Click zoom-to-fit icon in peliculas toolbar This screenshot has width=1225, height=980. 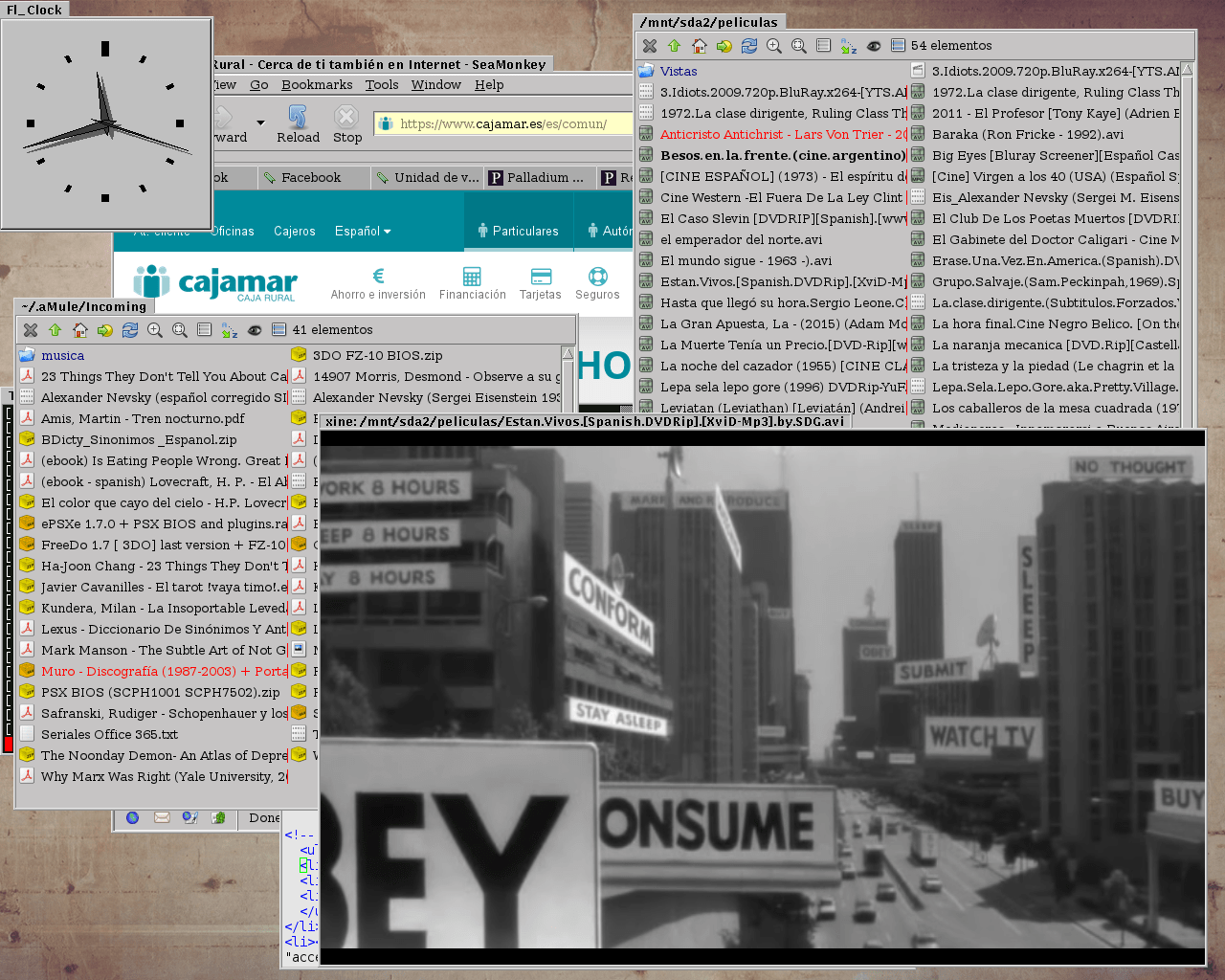[x=799, y=46]
